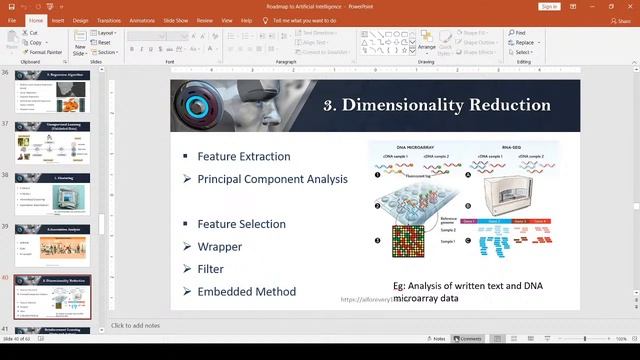640x360 pixels.
Task: Activate the Format Painter
Action: 42,52
